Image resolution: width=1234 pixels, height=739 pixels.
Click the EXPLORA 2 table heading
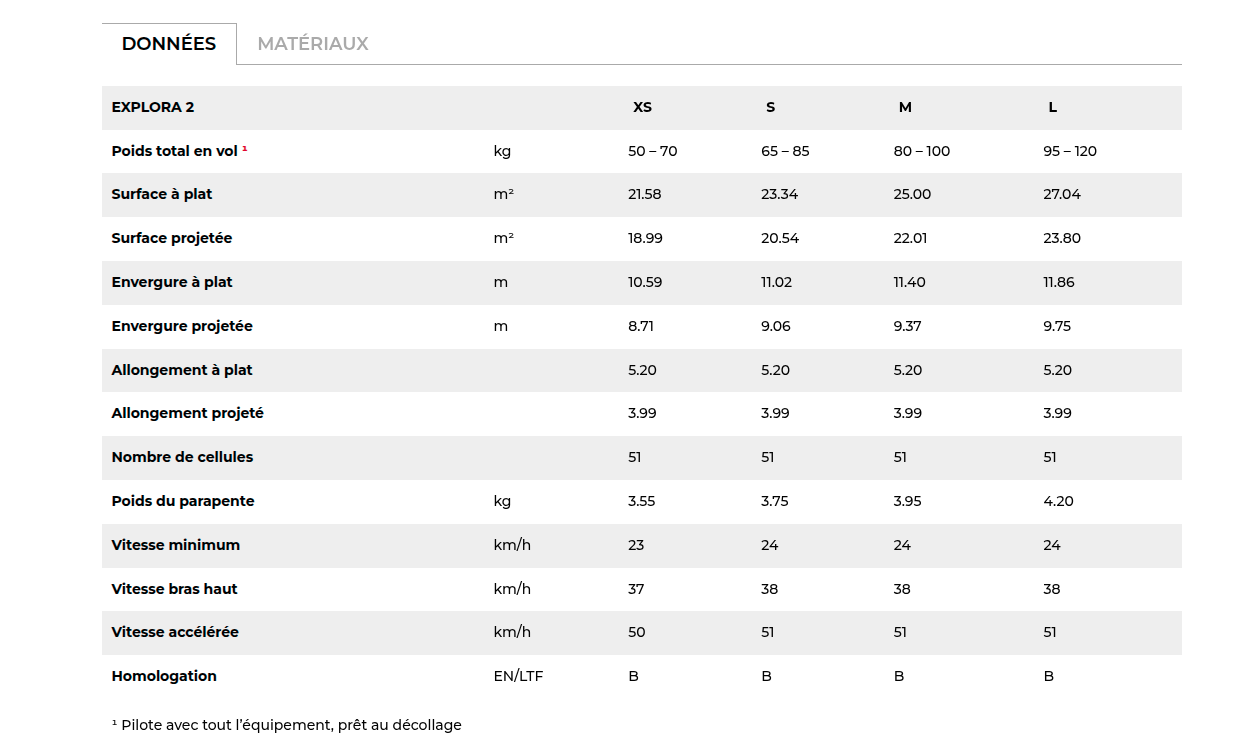(153, 107)
